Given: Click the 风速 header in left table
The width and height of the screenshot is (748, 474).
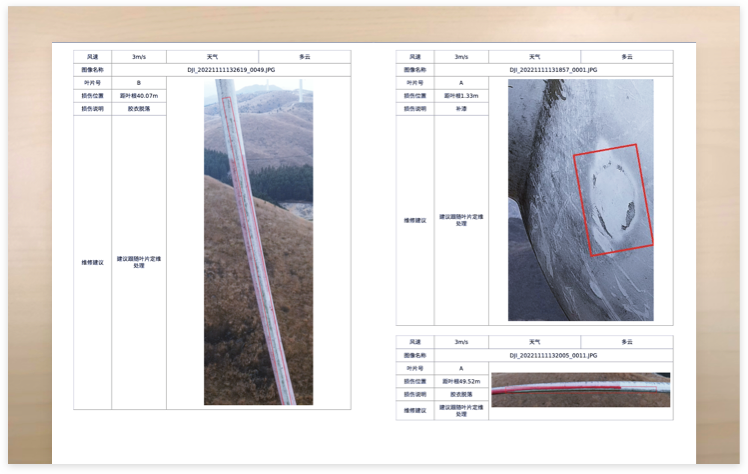Looking at the screenshot, I should [92, 57].
